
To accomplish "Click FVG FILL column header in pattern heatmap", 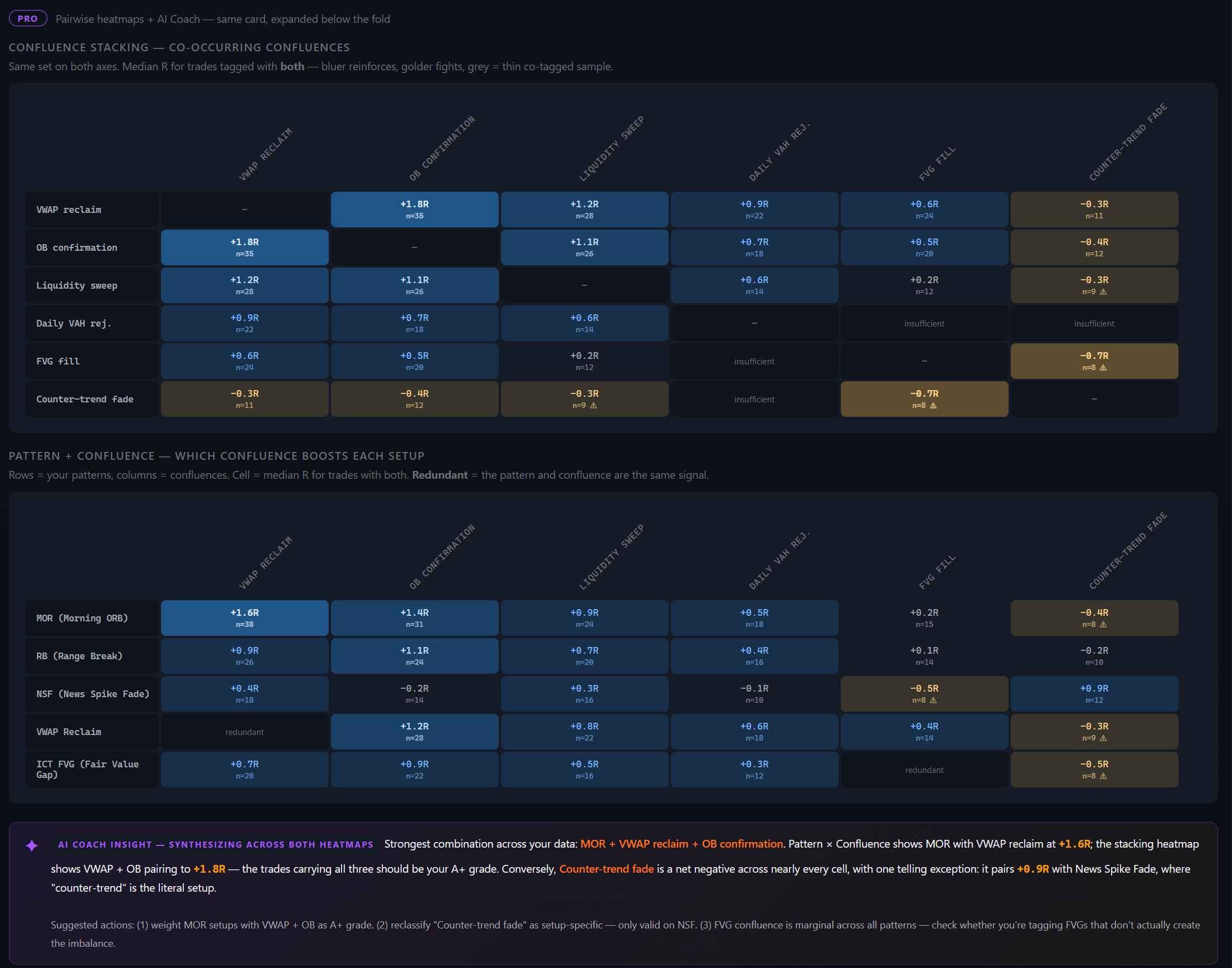I will click(937, 572).
